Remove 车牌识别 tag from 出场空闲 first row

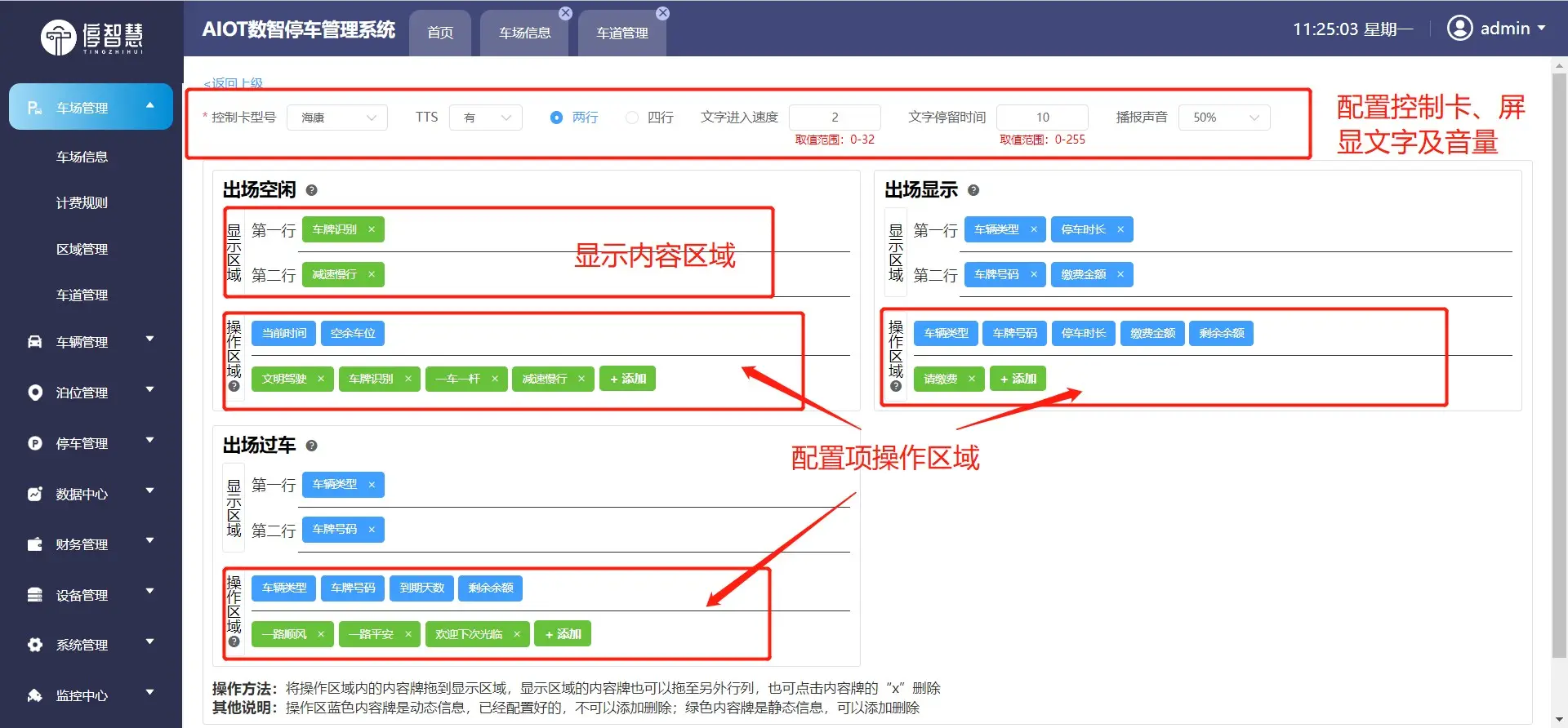(372, 229)
